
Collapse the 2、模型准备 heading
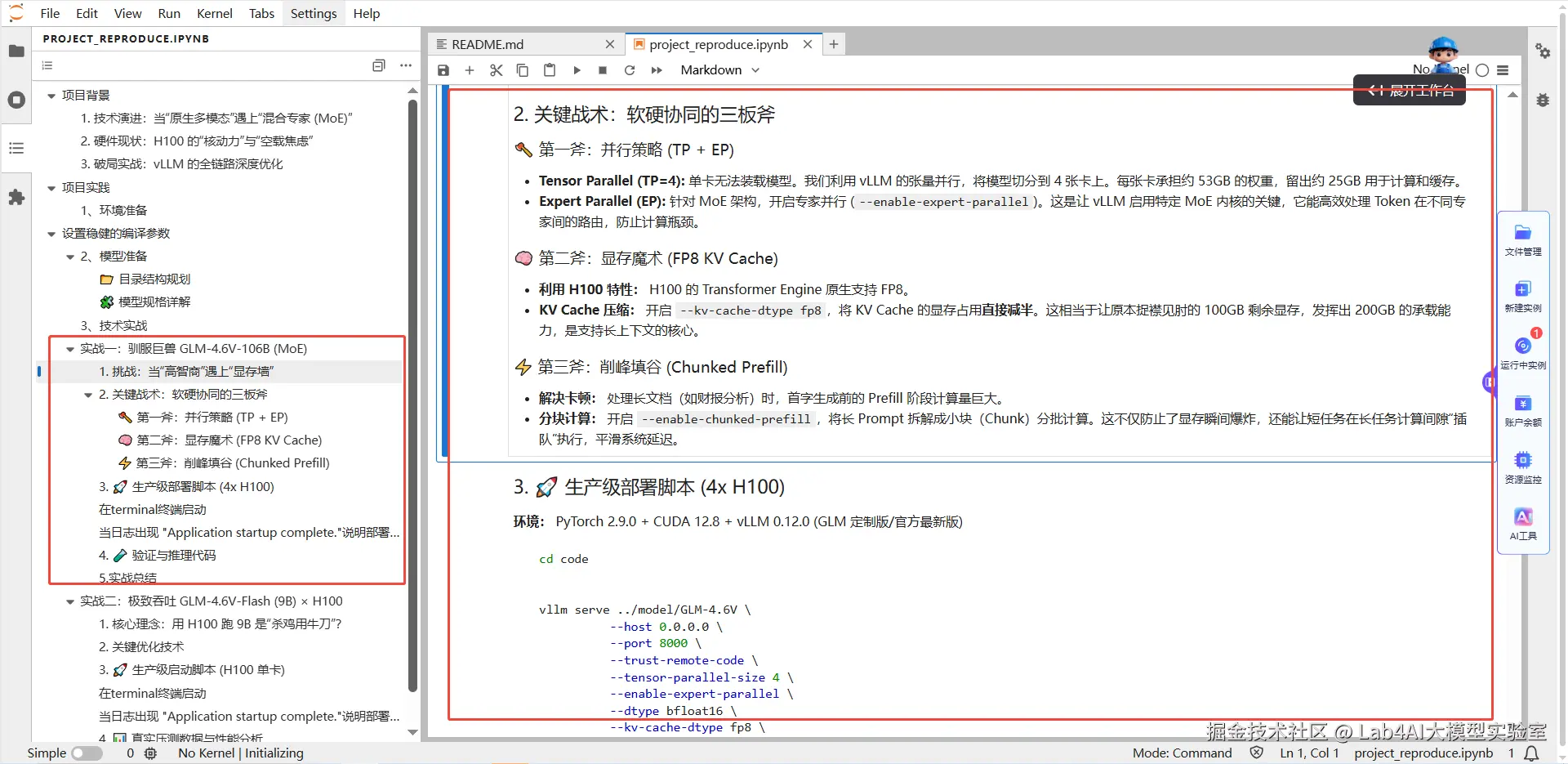pos(70,257)
